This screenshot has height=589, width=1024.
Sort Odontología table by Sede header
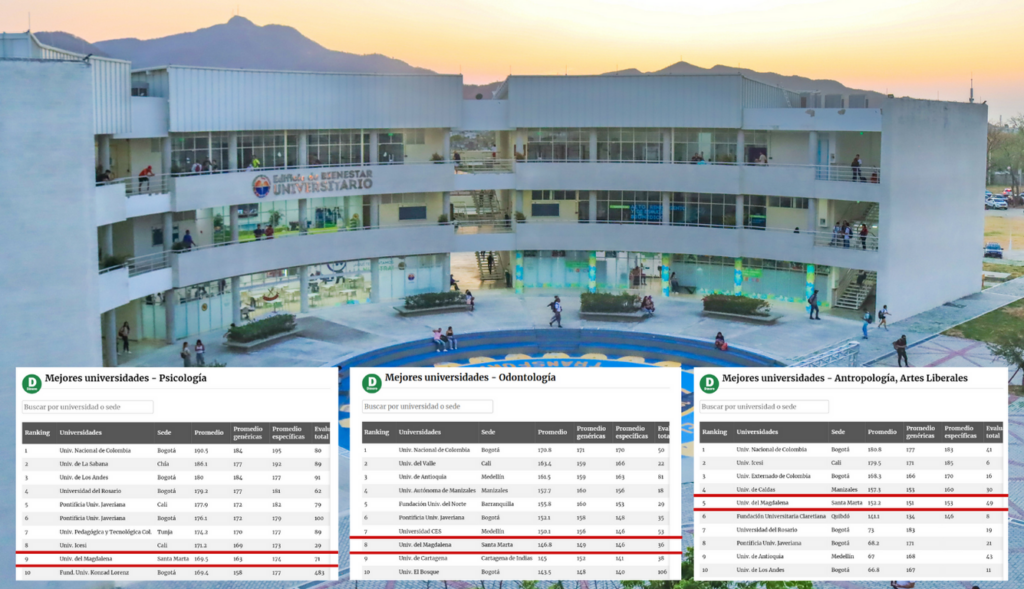pos(488,432)
